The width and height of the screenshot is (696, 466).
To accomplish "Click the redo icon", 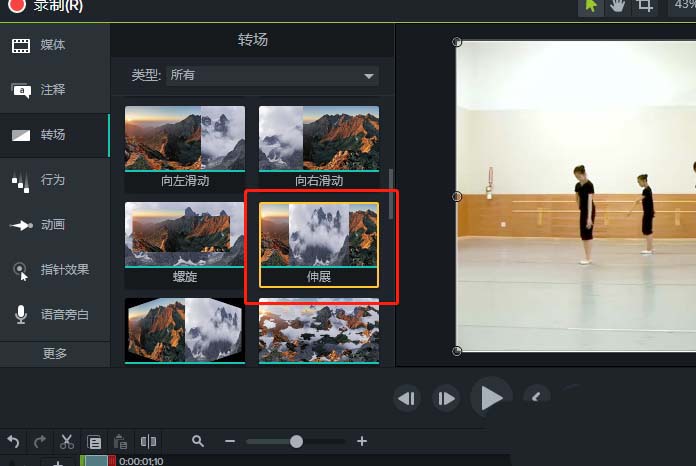I will (40, 442).
